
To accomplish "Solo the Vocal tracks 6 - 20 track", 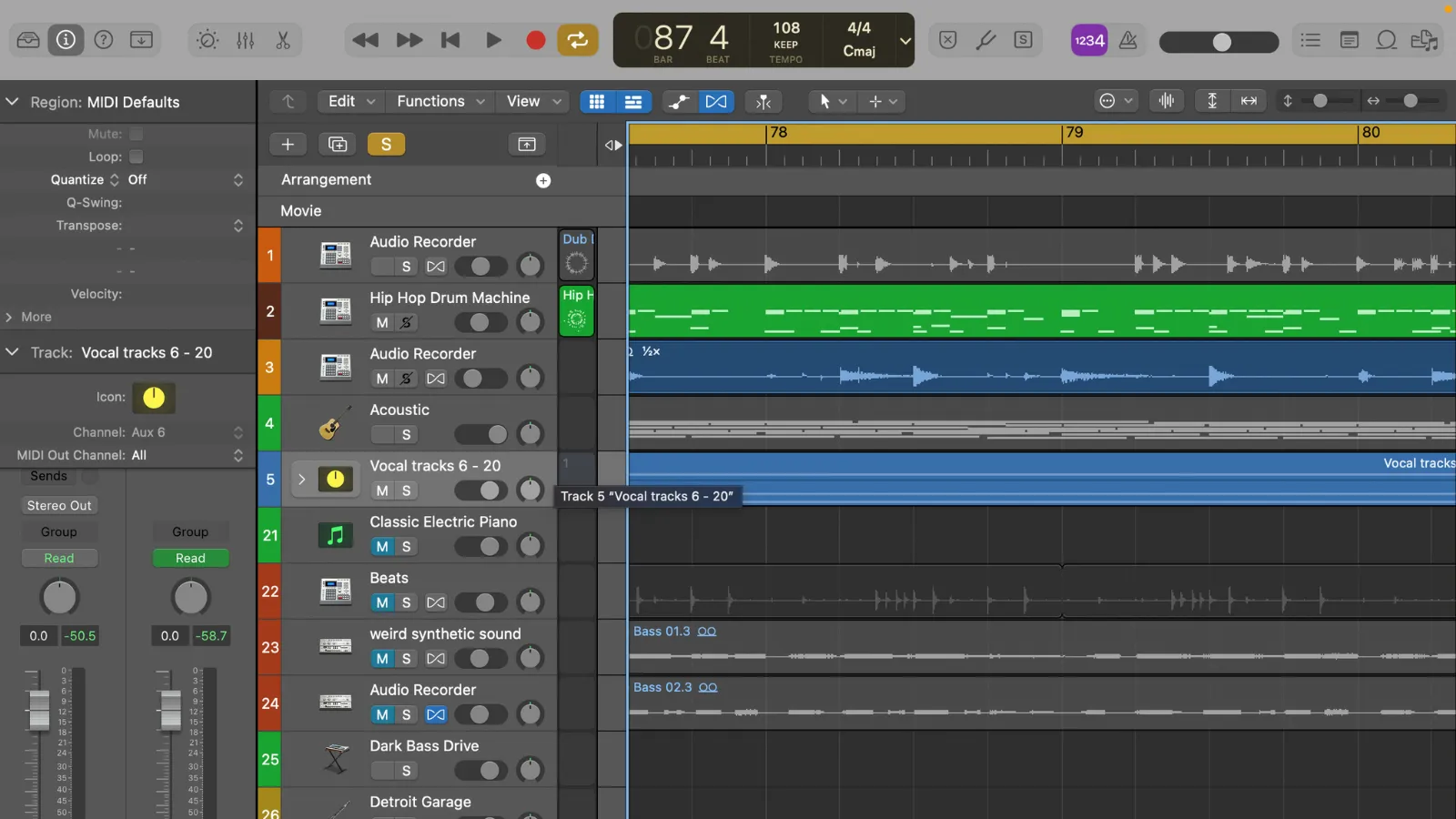I will point(404,490).
